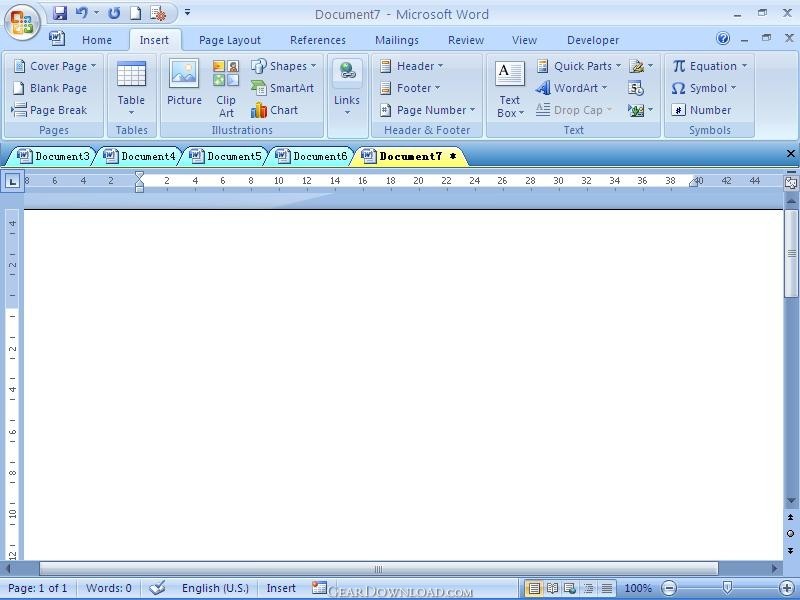Expand the Links group

347,88
